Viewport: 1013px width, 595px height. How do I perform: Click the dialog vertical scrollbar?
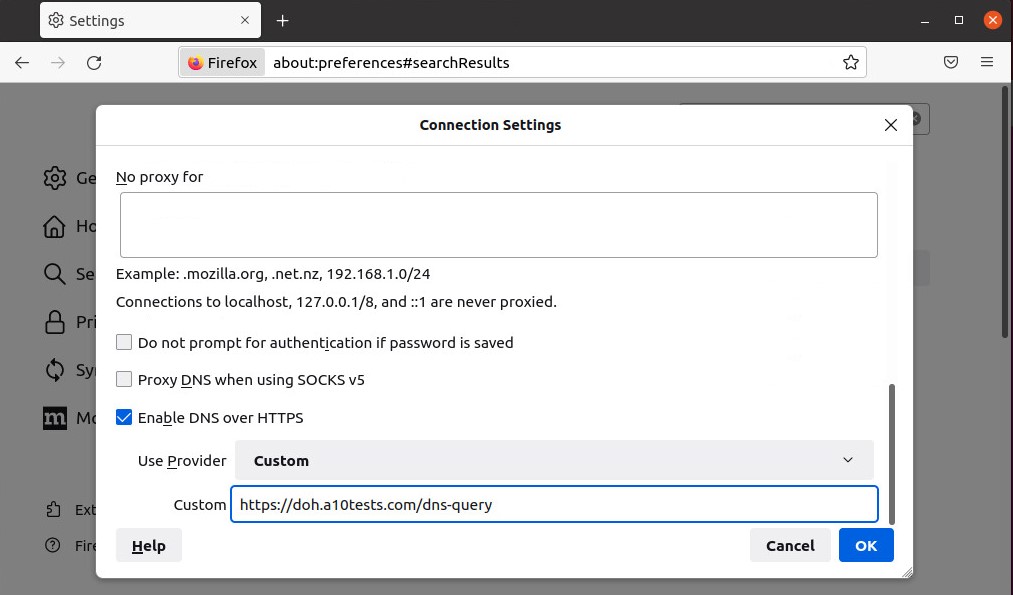(892, 454)
